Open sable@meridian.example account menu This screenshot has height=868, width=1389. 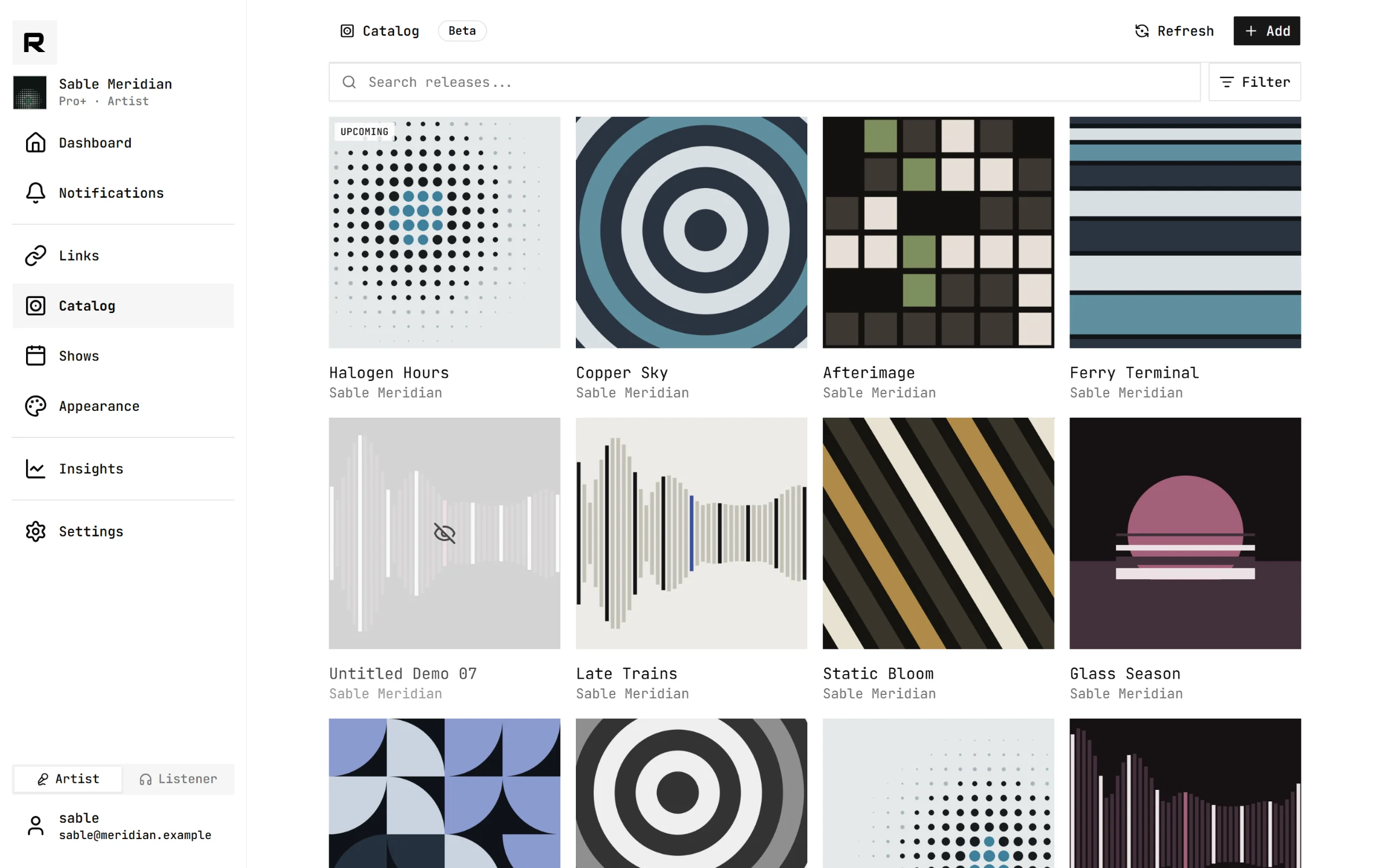(123, 826)
